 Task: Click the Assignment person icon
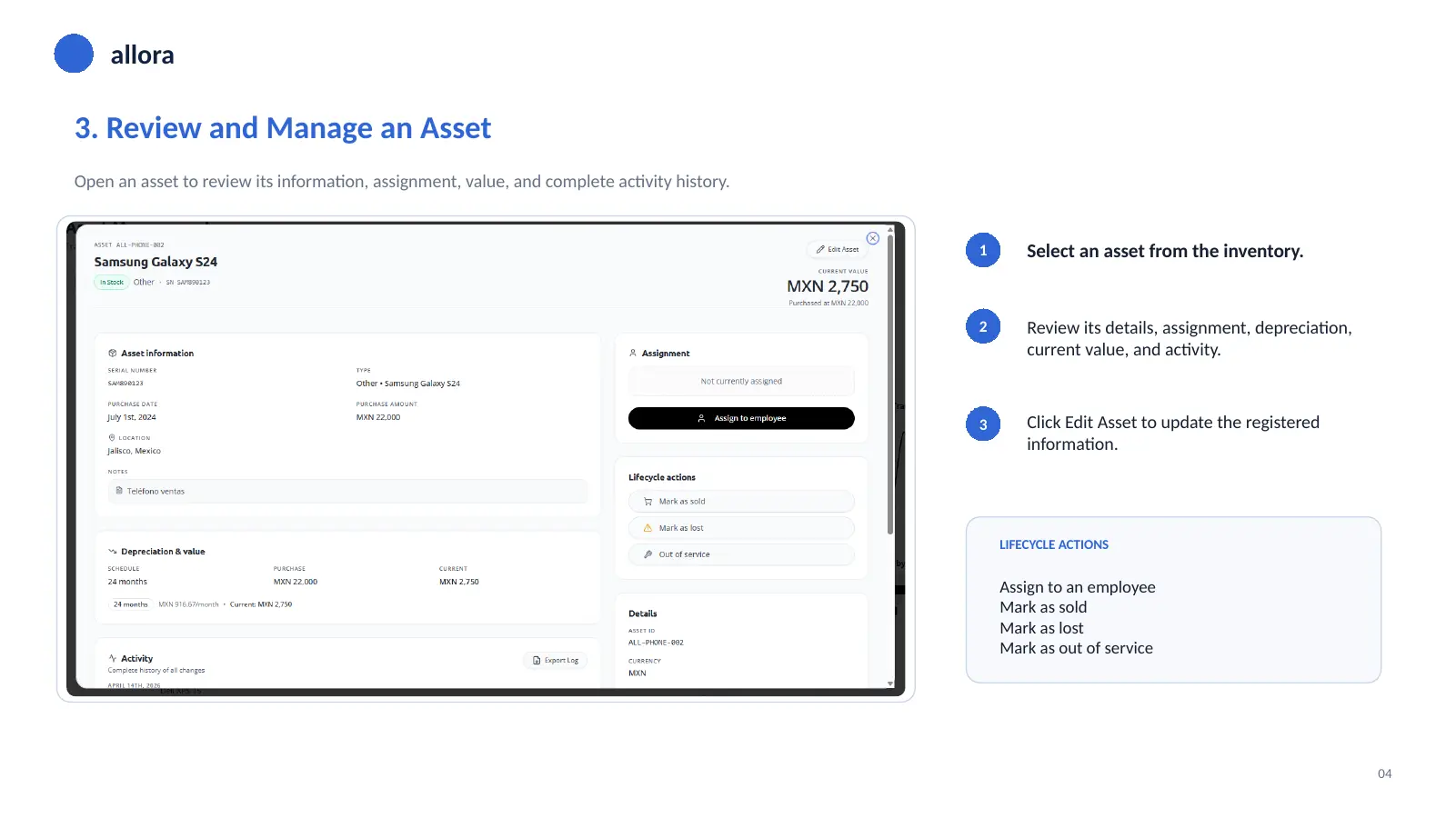[633, 353]
